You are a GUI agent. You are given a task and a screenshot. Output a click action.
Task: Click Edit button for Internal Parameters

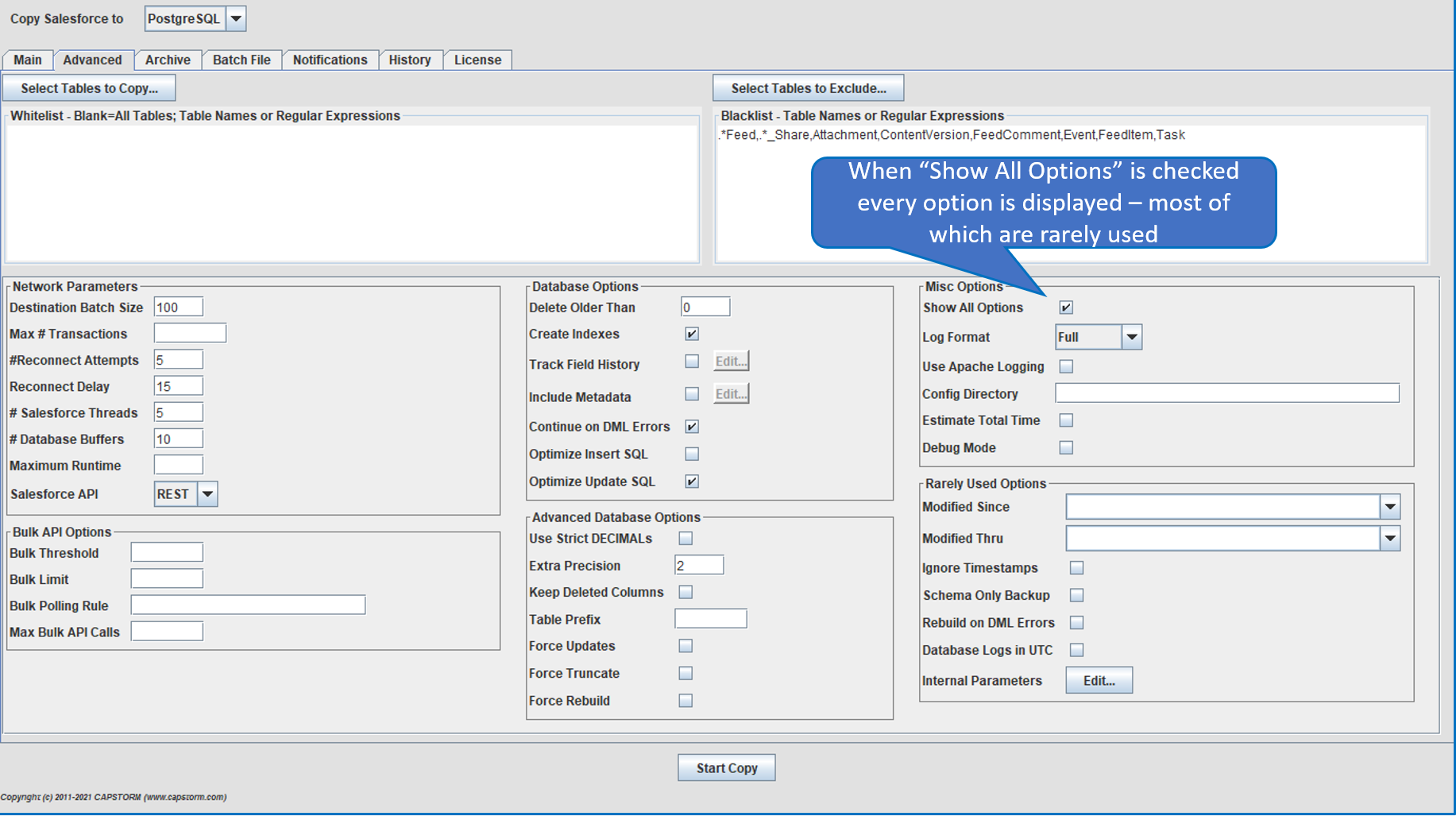coord(1099,680)
